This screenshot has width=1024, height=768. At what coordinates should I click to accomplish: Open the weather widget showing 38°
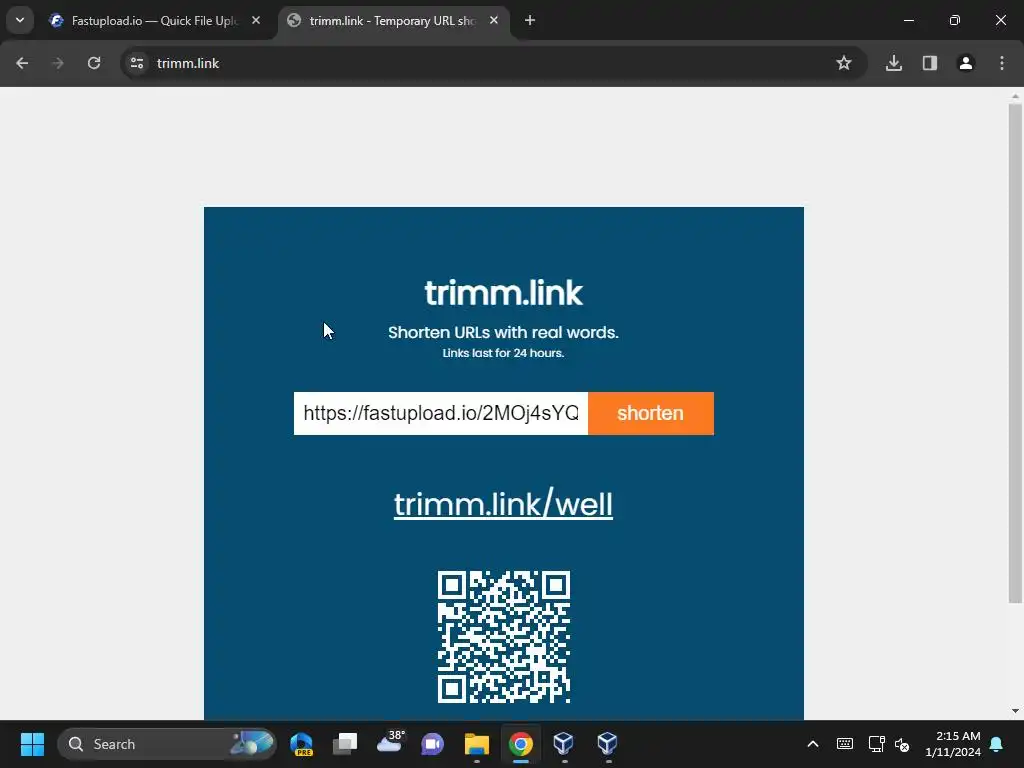(390, 743)
